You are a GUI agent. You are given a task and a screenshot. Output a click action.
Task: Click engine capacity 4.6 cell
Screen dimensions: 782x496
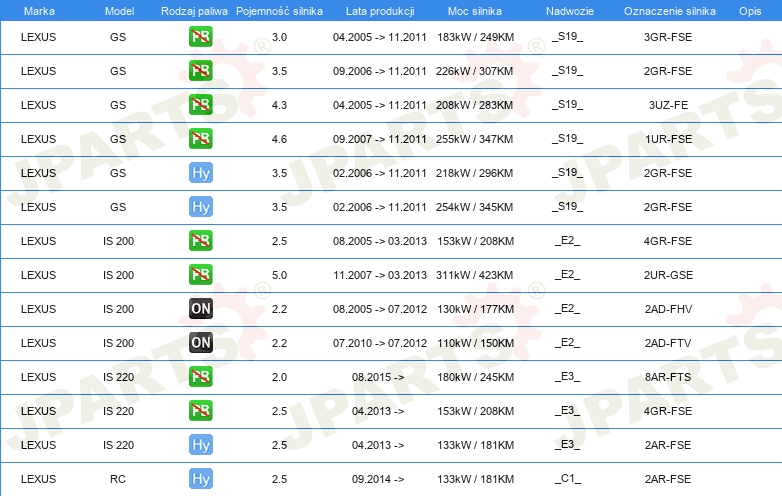279,139
